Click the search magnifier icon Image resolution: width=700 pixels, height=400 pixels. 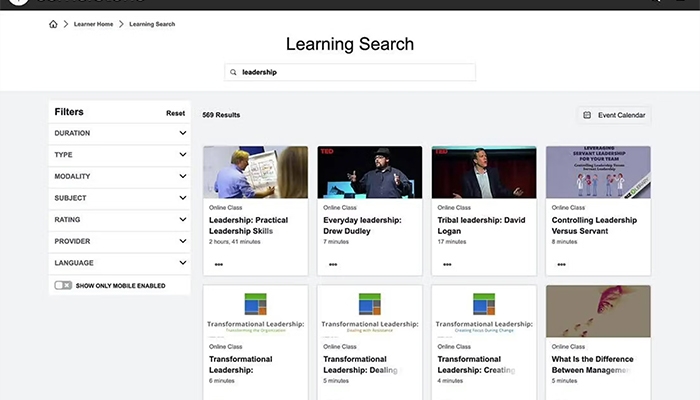point(233,72)
